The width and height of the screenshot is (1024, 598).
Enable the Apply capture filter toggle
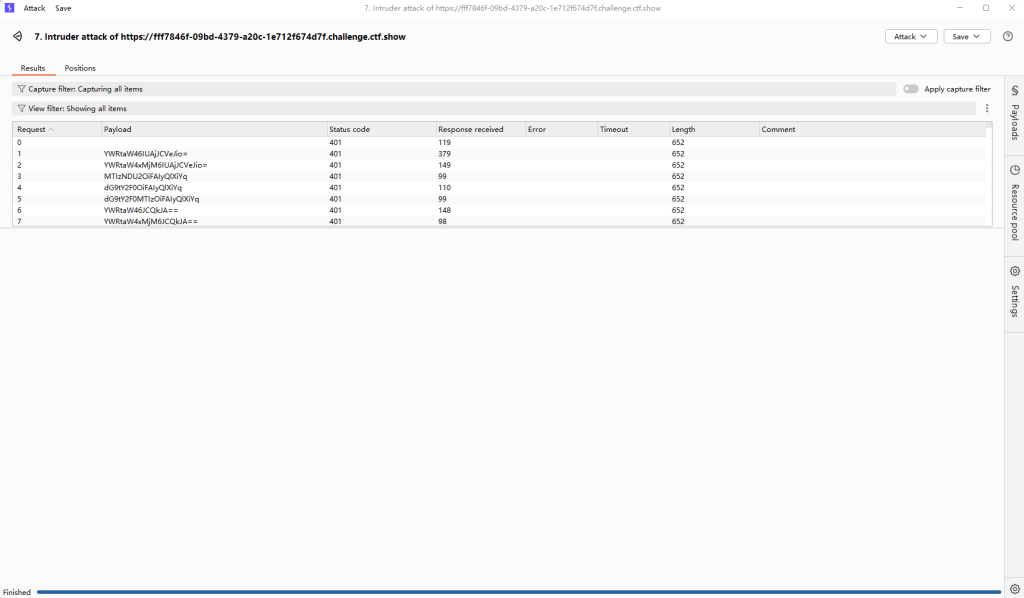(910, 89)
